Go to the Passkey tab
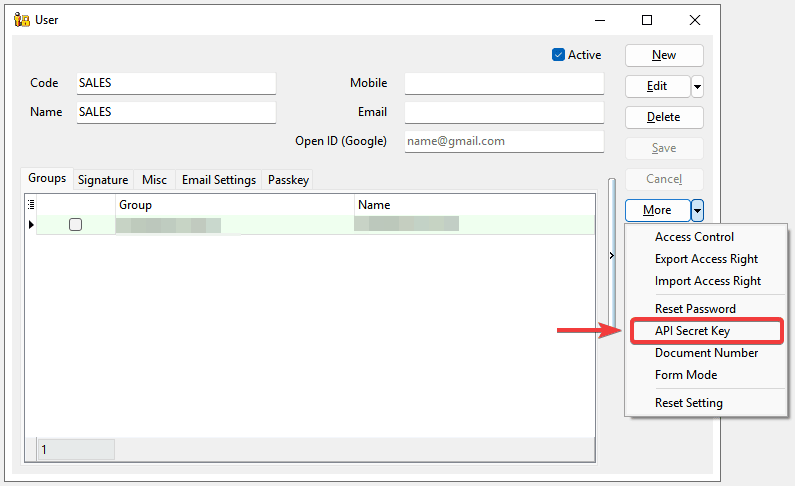Viewport: 795px width, 486px height. click(288, 180)
